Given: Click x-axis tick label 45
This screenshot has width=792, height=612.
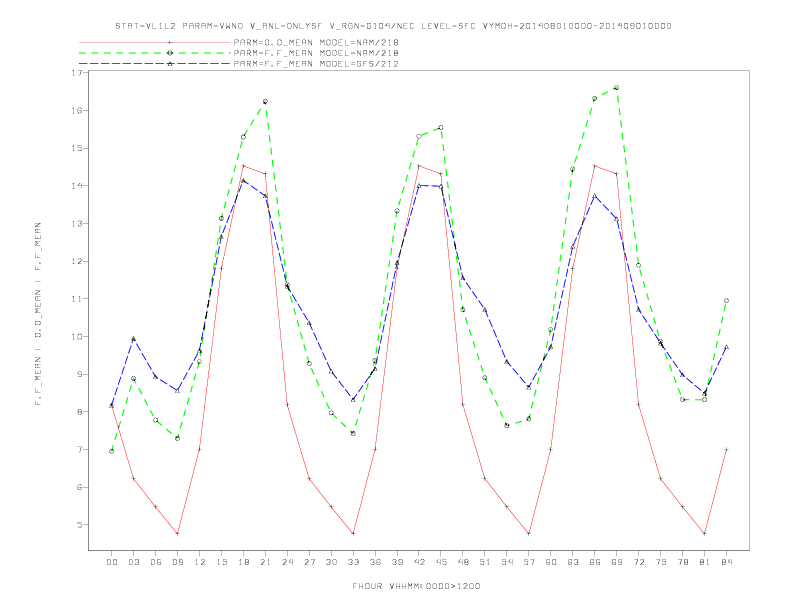Looking at the screenshot, I should (441, 562).
